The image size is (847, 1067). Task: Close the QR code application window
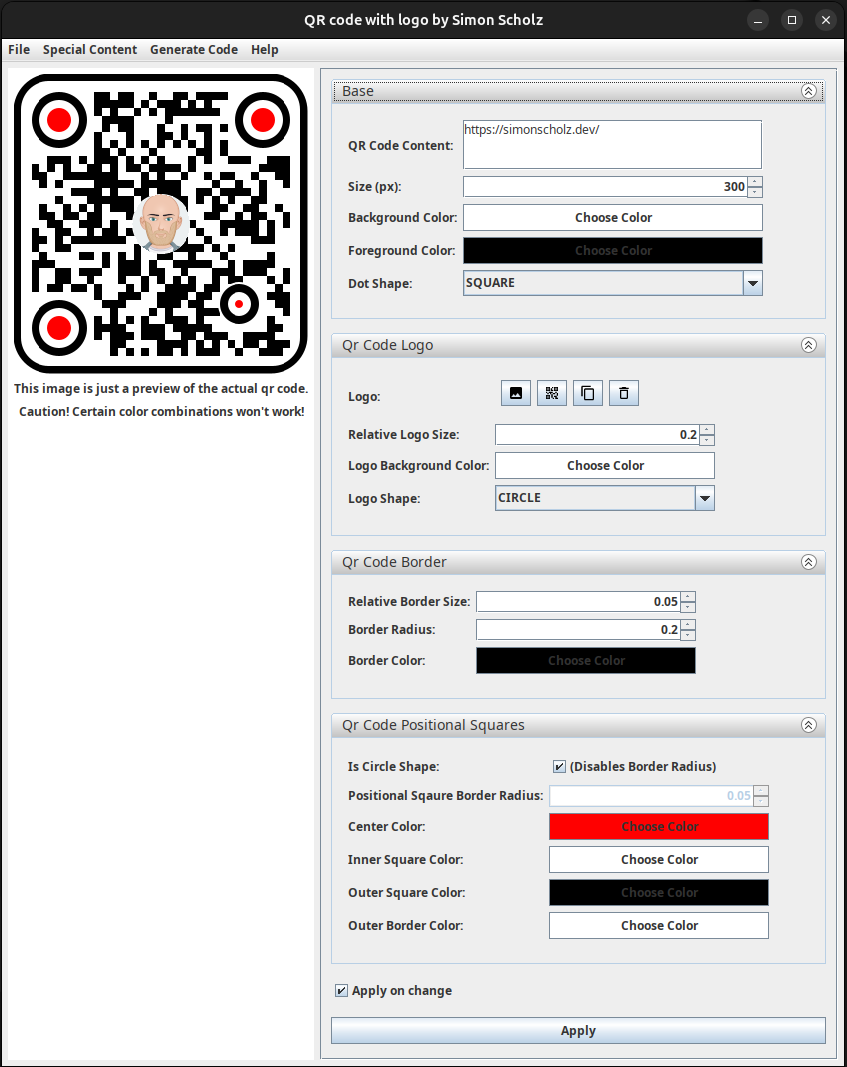[826, 20]
